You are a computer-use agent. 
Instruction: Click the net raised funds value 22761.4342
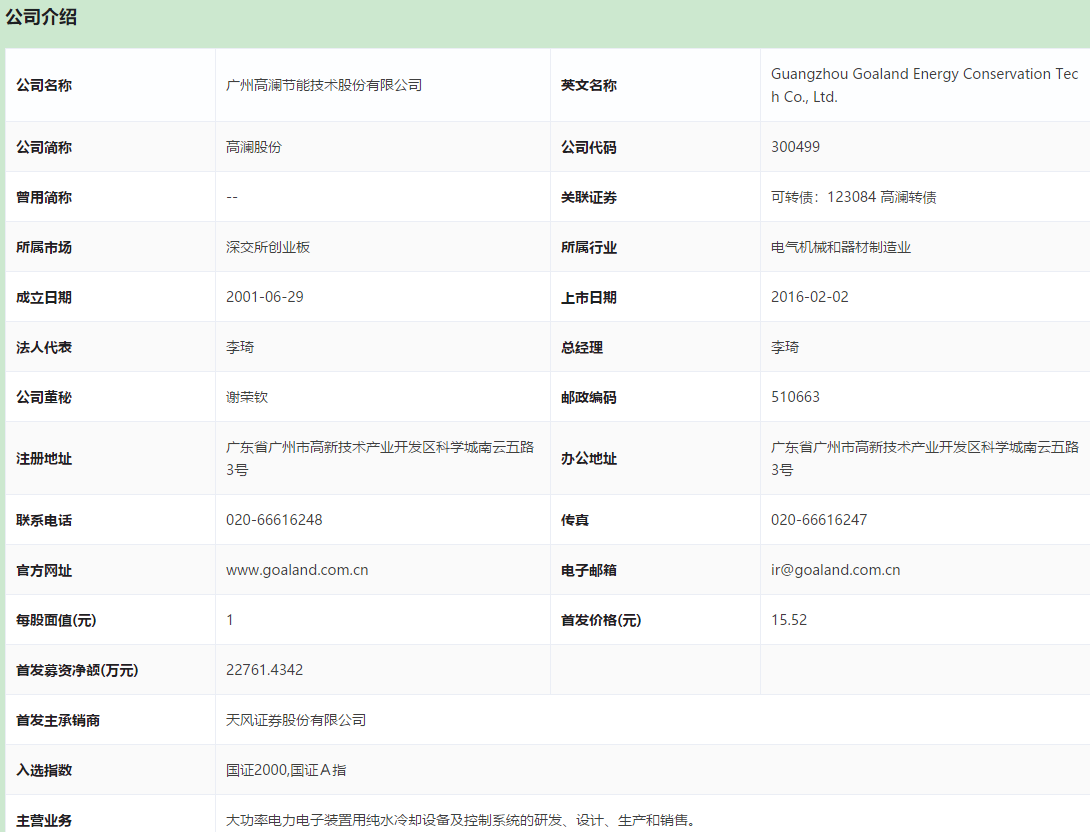pyautogui.click(x=264, y=670)
